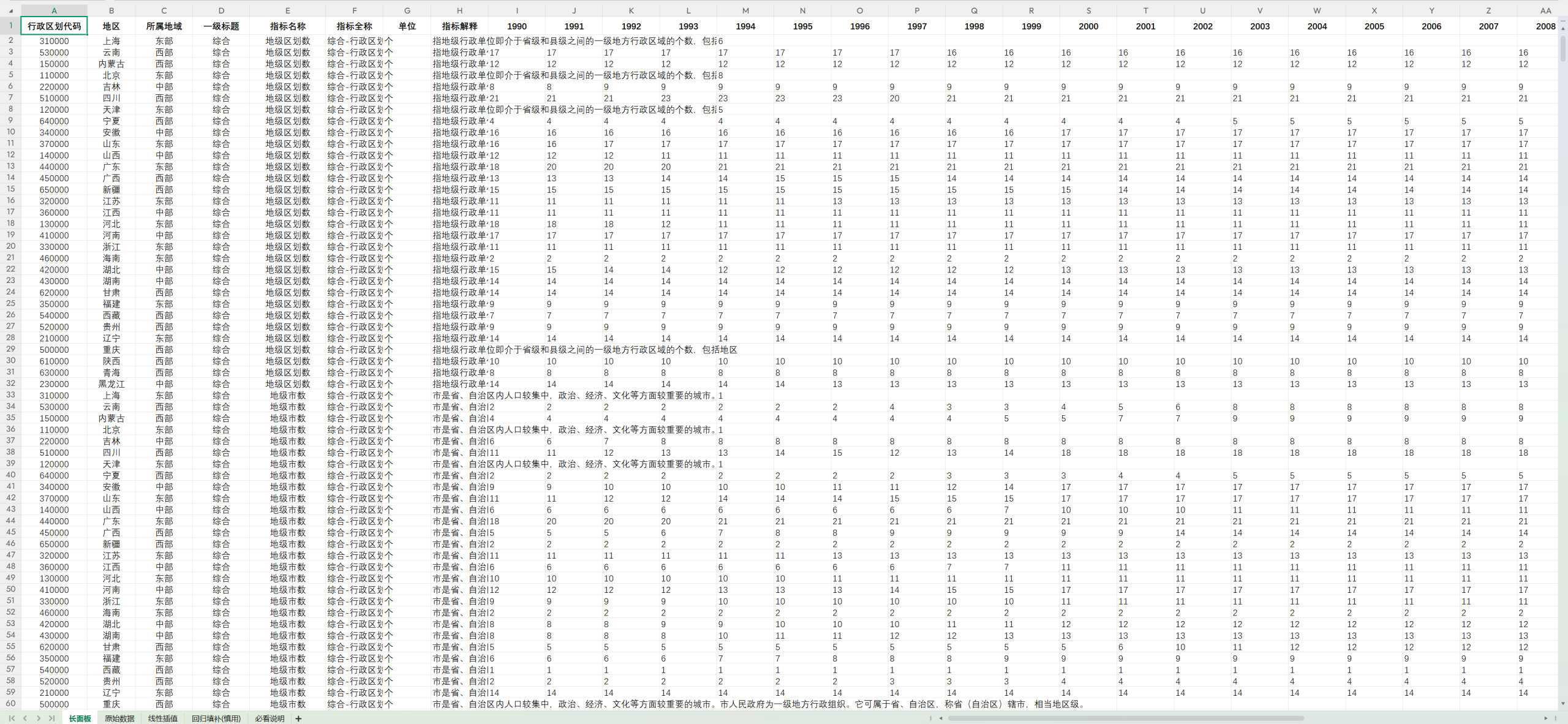Screen dimensions: 1568x724
Task: Open the 回归填补(慎用) sheet tab
Action: click(x=216, y=718)
